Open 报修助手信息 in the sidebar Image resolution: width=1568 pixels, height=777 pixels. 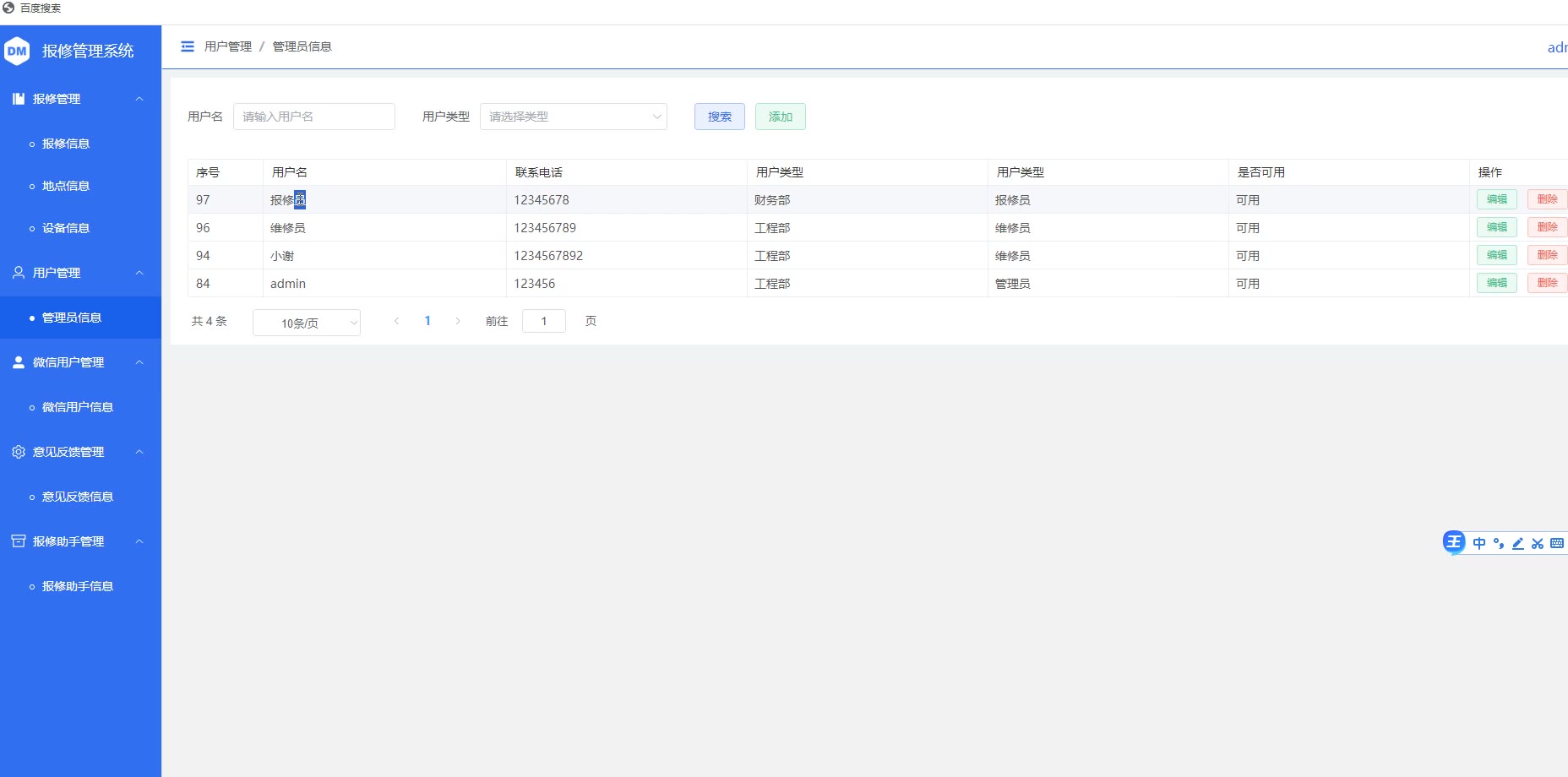[78, 586]
